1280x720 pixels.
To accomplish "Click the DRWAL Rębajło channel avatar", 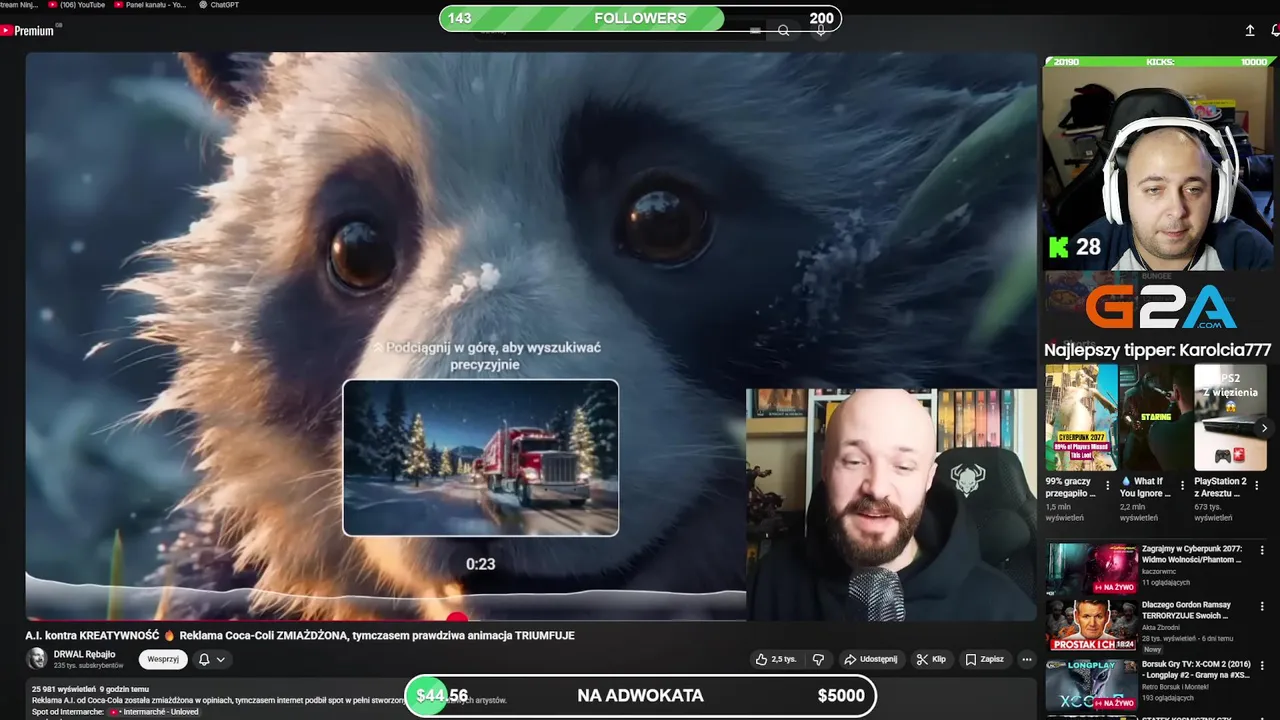I will [36, 658].
